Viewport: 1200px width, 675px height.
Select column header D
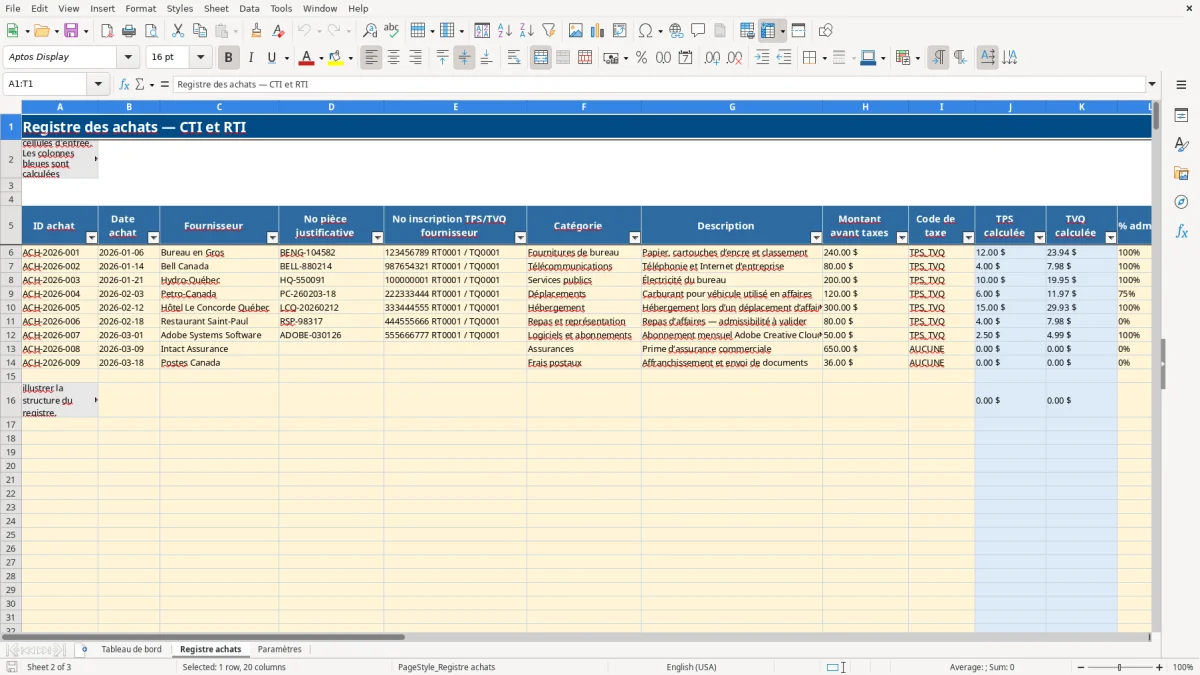(x=331, y=107)
